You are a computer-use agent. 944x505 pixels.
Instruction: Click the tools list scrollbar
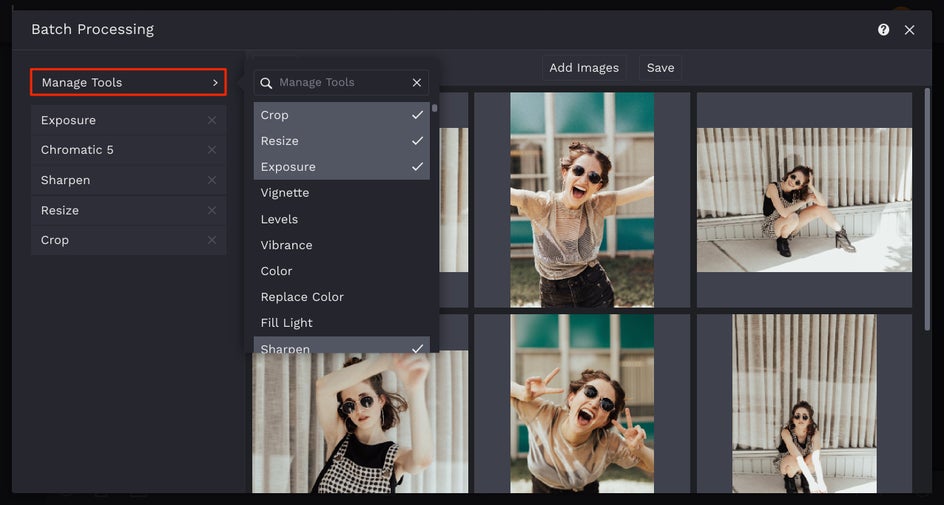434,108
